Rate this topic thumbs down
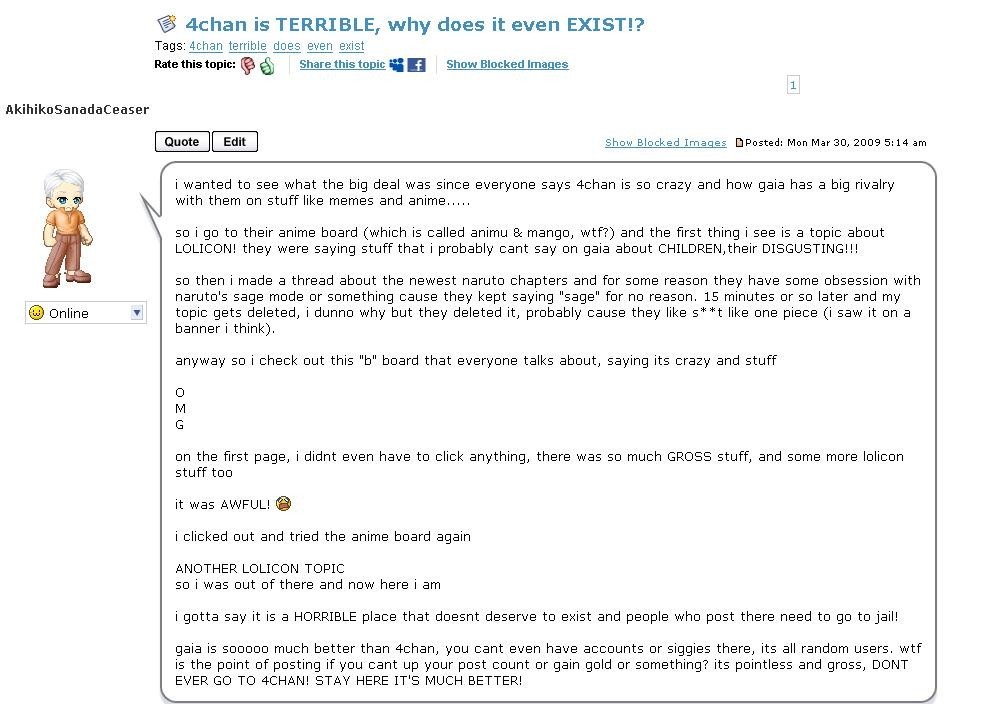The image size is (986, 719). tap(248, 65)
